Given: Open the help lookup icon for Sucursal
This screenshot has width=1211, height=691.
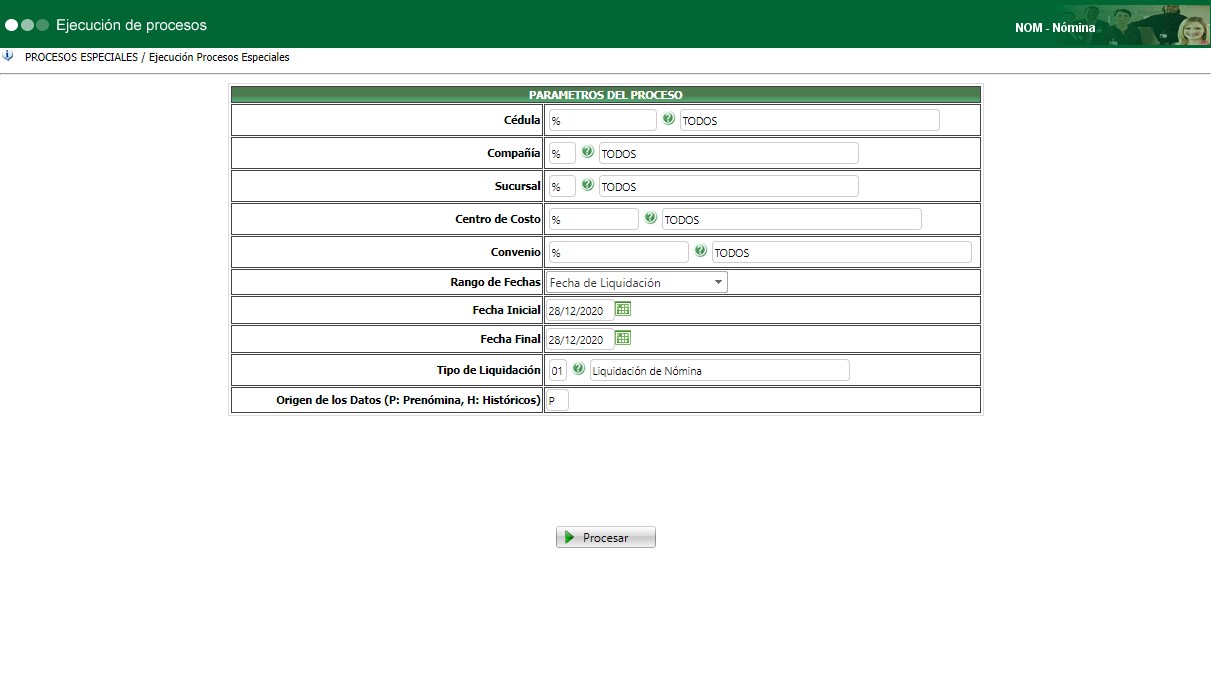Looking at the screenshot, I should (x=588, y=185).
